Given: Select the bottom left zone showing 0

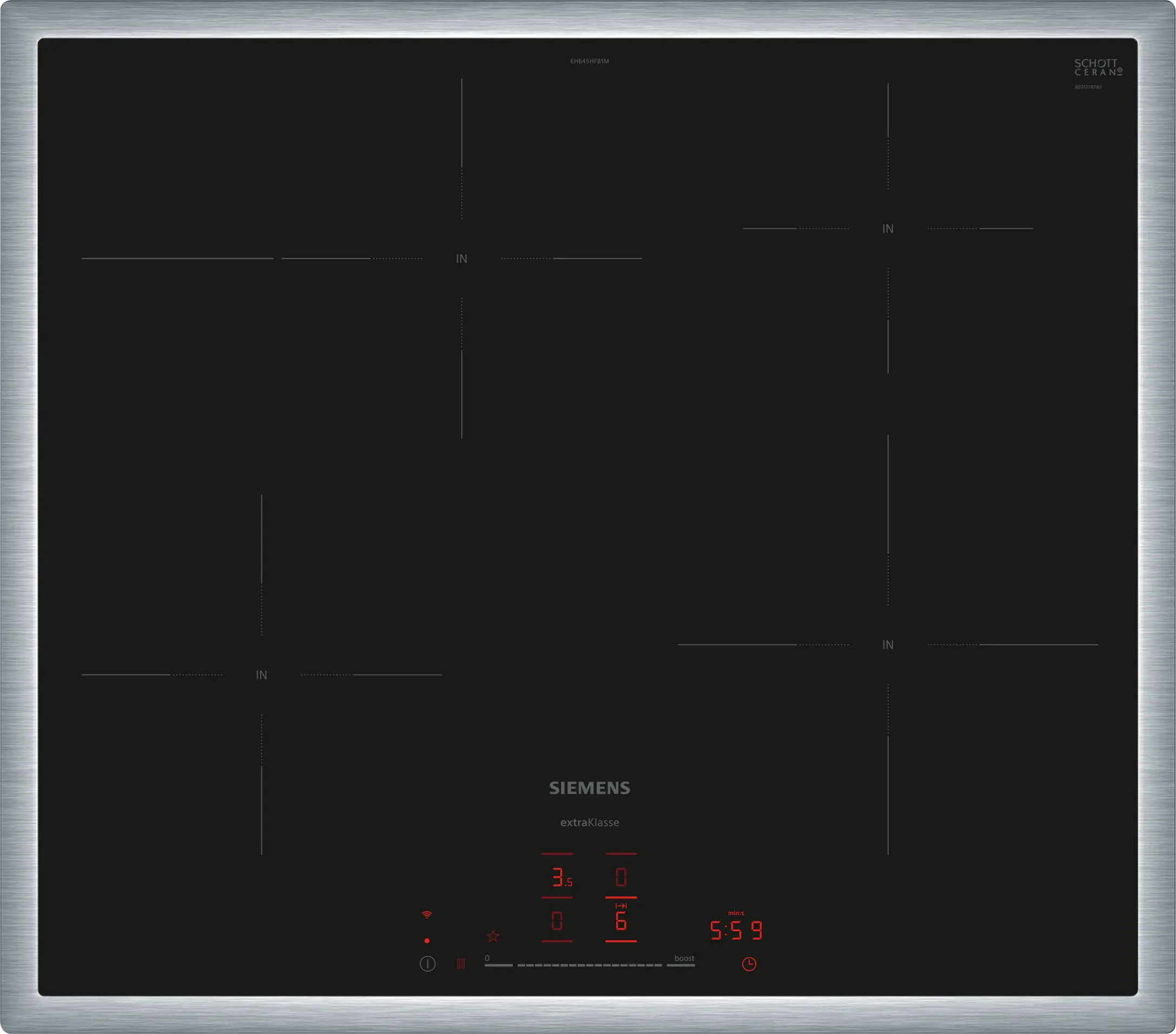Looking at the screenshot, I should (x=557, y=922).
